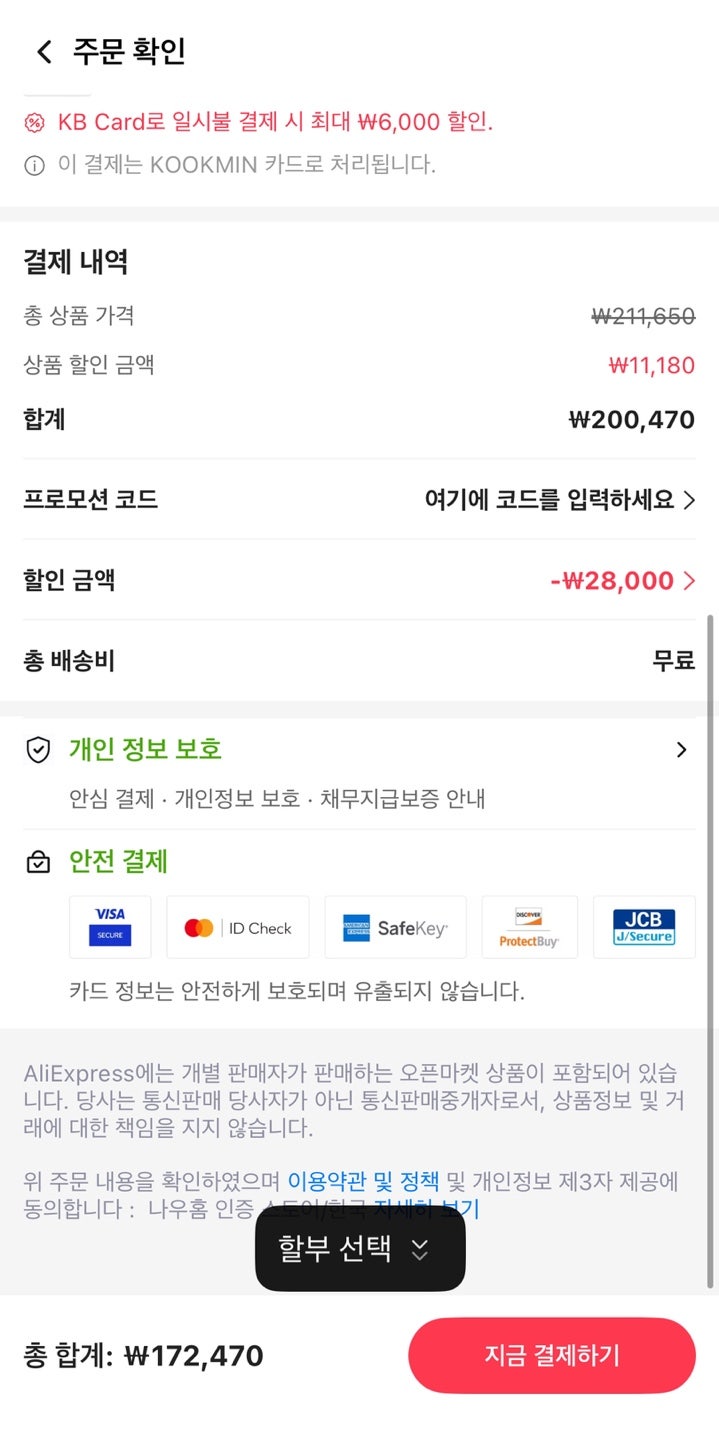Click the privacy protection shield icon
Screen dimensions: 719x1440
(x=38, y=750)
